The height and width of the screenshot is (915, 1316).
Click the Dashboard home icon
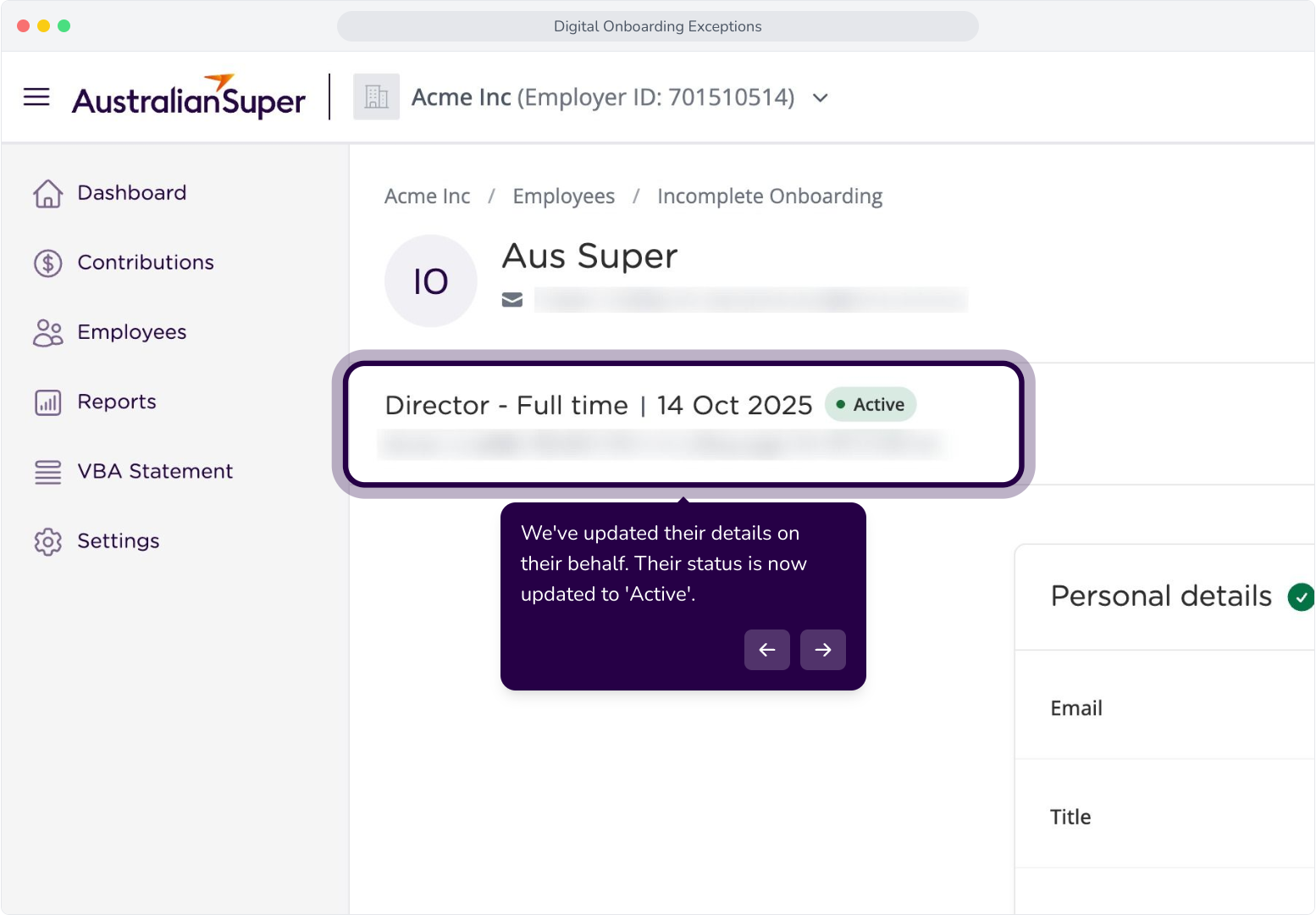pyautogui.click(x=47, y=193)
